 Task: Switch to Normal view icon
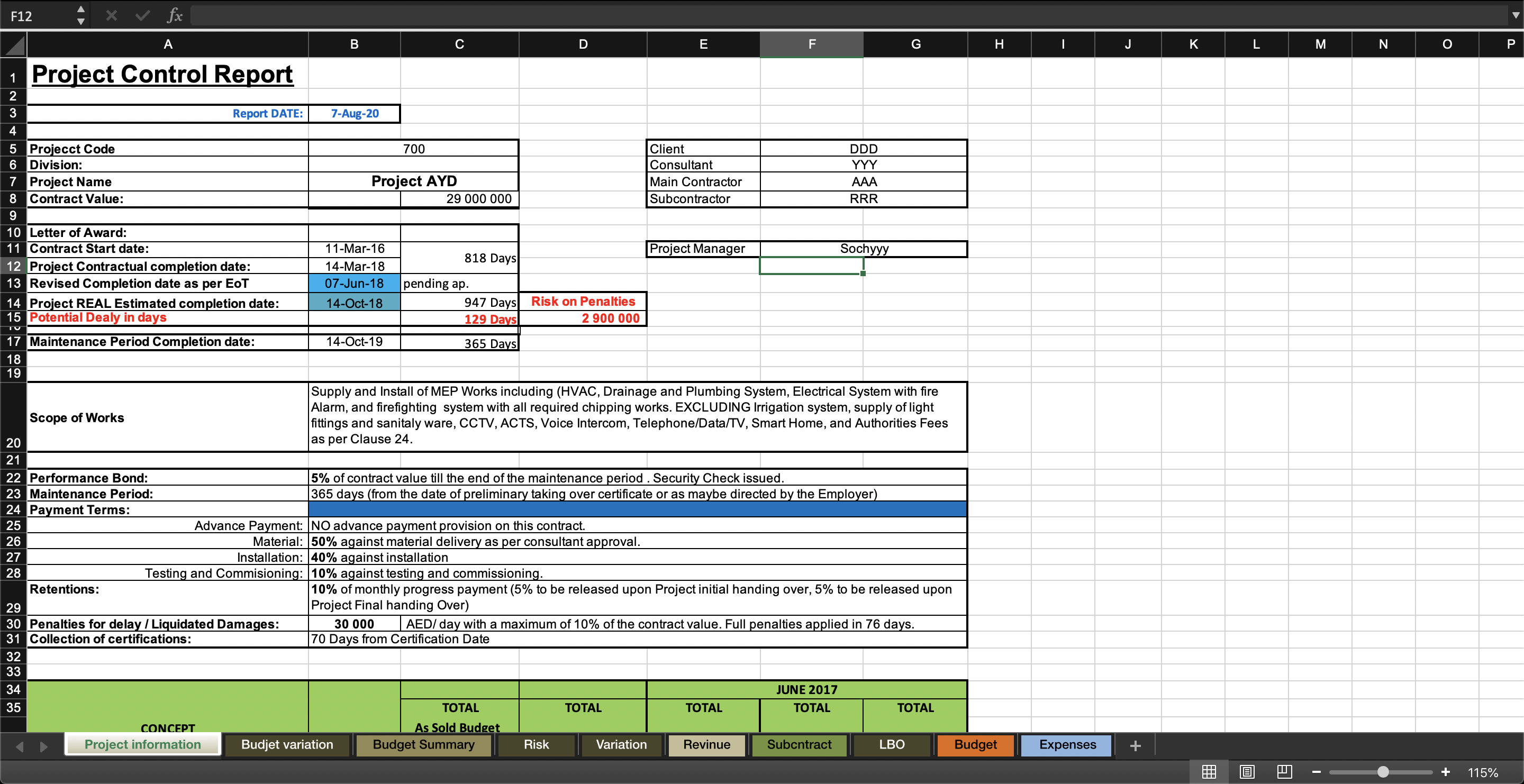coord(1209,772)
